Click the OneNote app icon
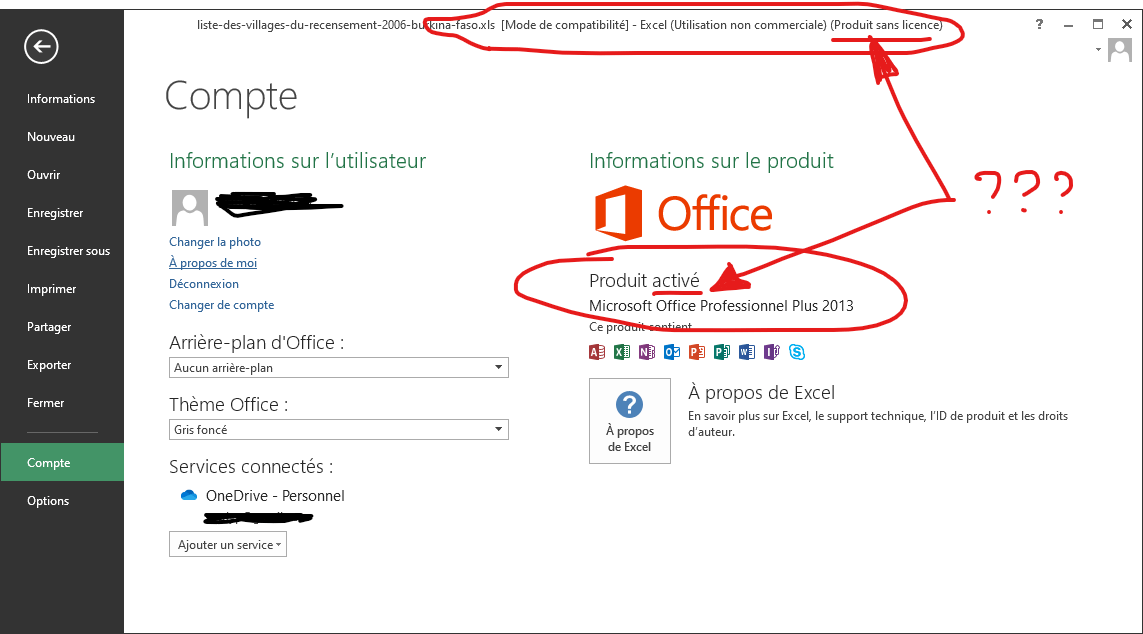The height and width of the screenshot is (634, 1143). 647,353
